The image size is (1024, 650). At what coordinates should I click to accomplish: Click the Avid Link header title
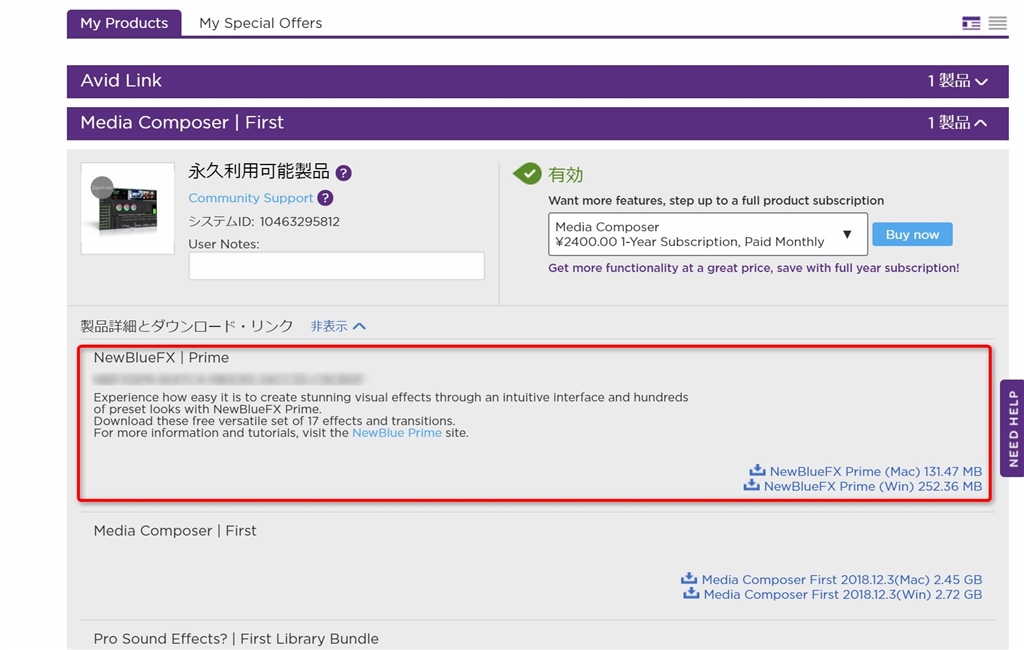[x=121, y=81]
